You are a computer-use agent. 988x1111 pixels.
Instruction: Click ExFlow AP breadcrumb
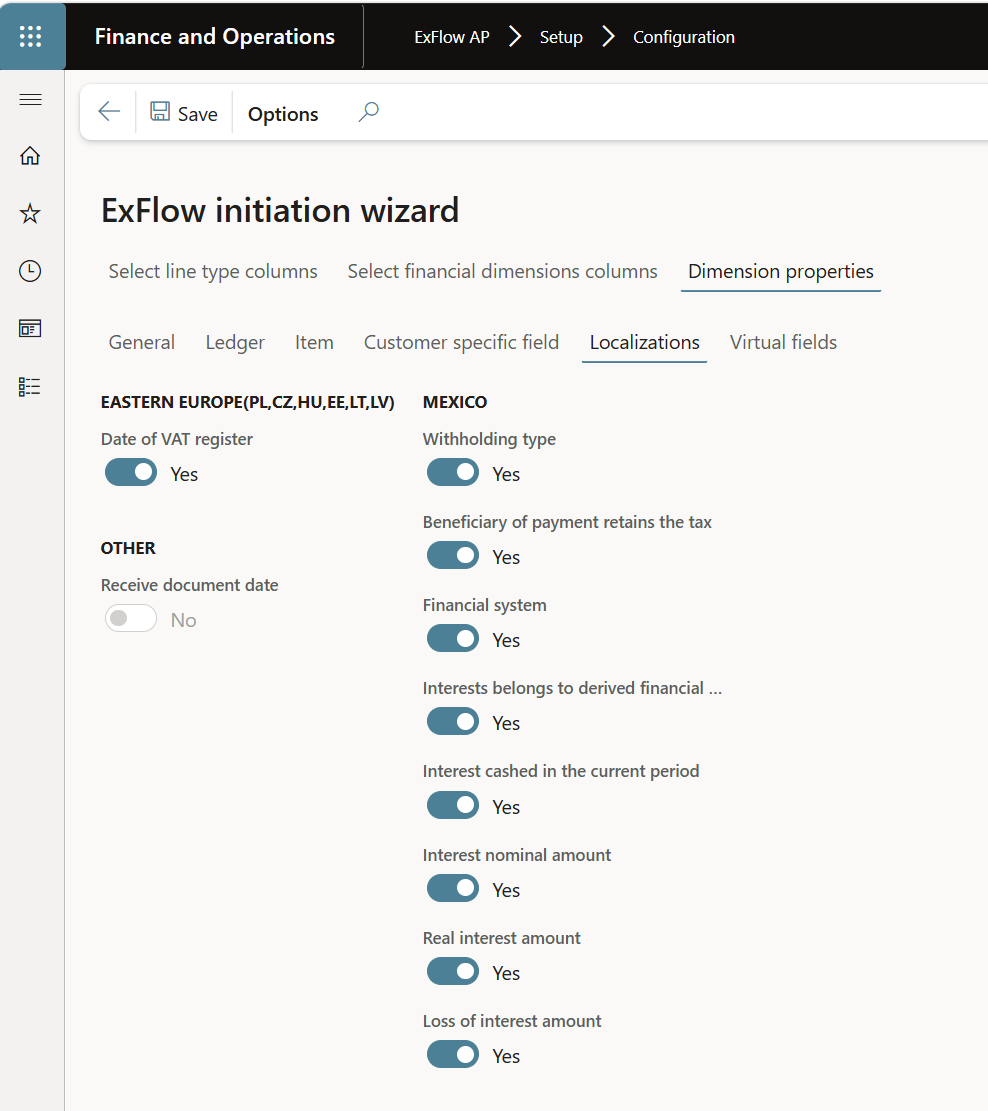[451, 37]
